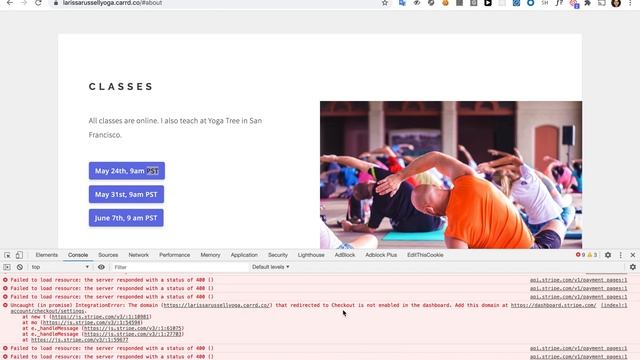The width and height of the screenshot is (640, 360).
Task: Open the AdBlock tab
Action: click(345, 255)
